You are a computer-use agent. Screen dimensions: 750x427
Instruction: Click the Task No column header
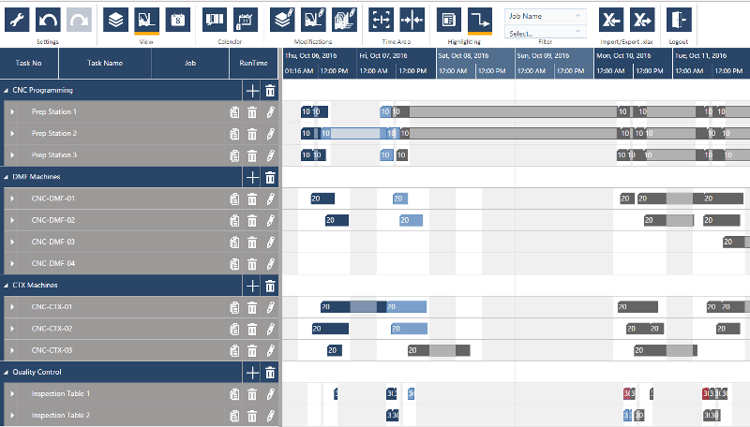[29, 63]
